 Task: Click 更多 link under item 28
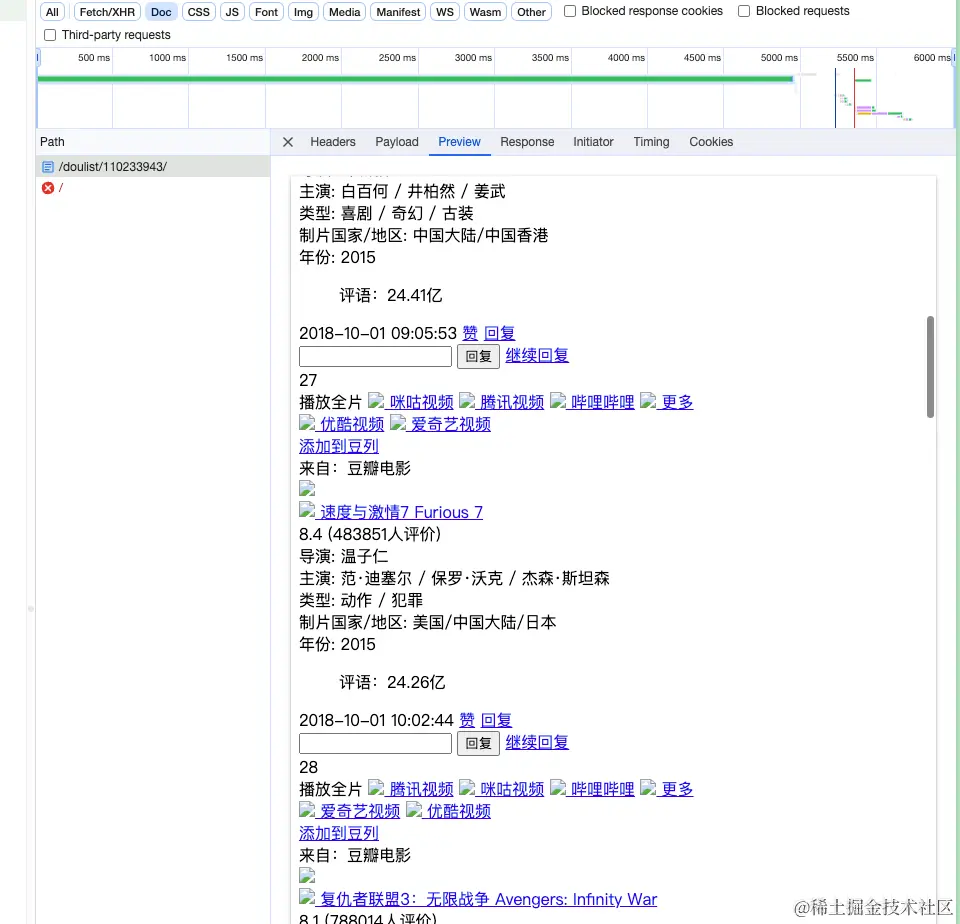pyautogui.click(x=667, y=789)
